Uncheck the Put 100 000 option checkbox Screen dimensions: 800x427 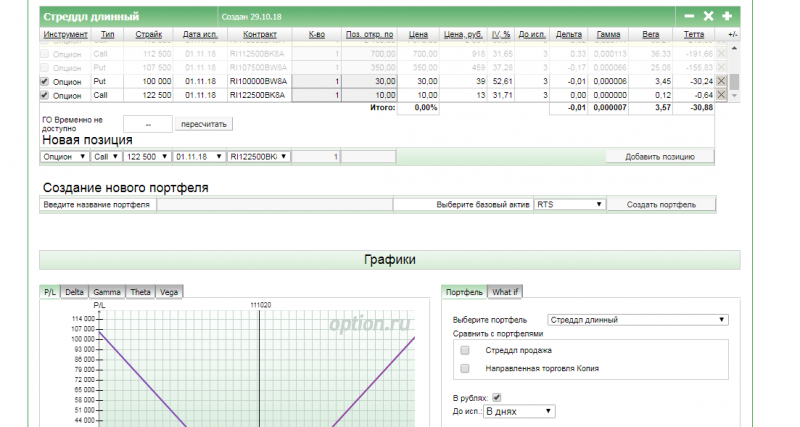pyautogui.click(x=44, y=81)
